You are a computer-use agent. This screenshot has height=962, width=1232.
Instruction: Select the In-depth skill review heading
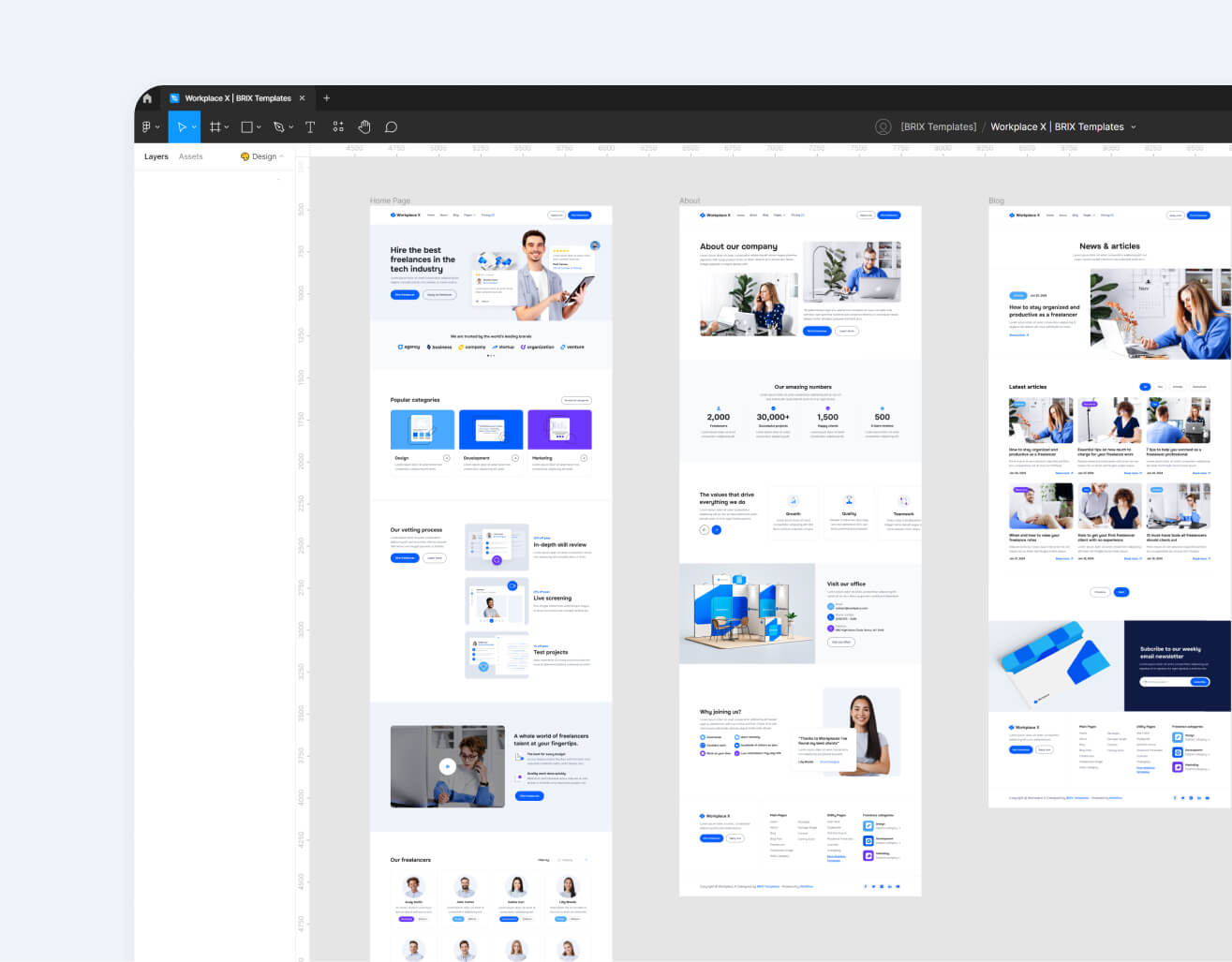559,544
